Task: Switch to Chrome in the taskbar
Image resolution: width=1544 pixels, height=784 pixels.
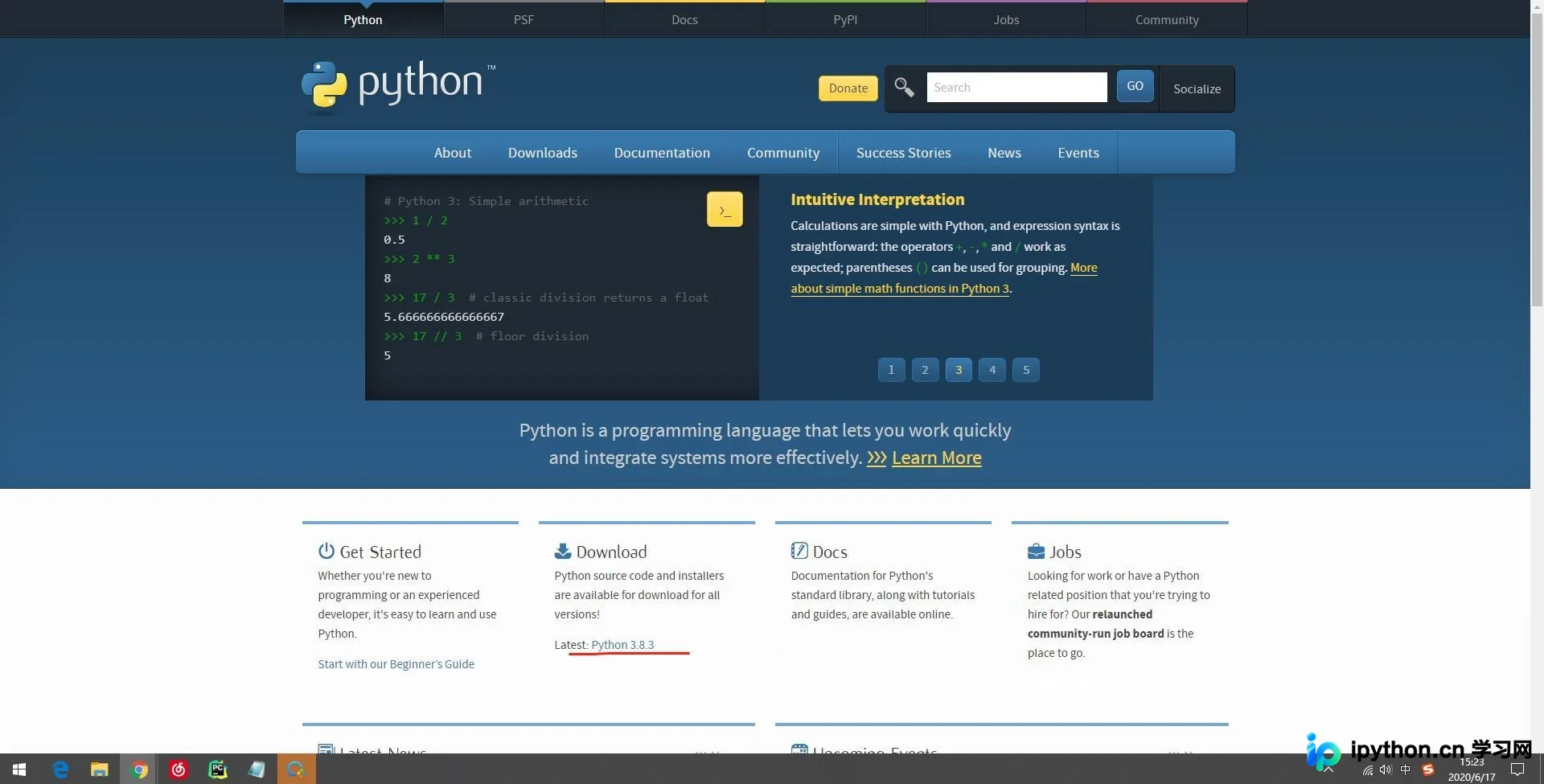Action: [139, 770]
